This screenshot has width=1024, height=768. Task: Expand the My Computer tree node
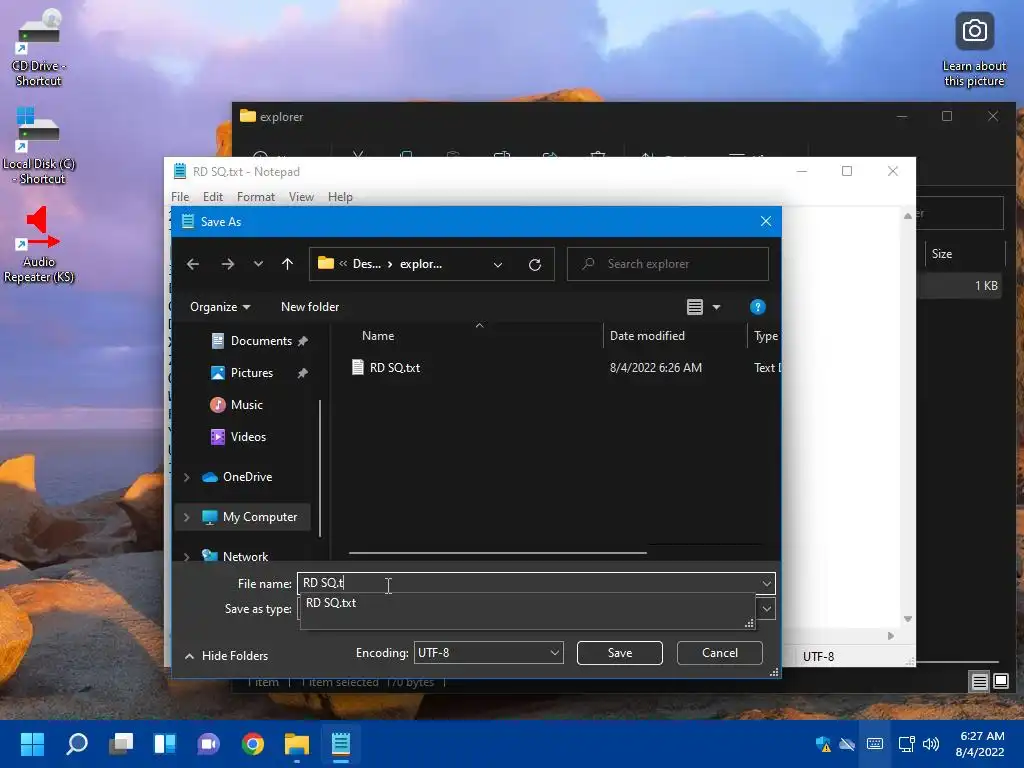(x=186, y=517)
